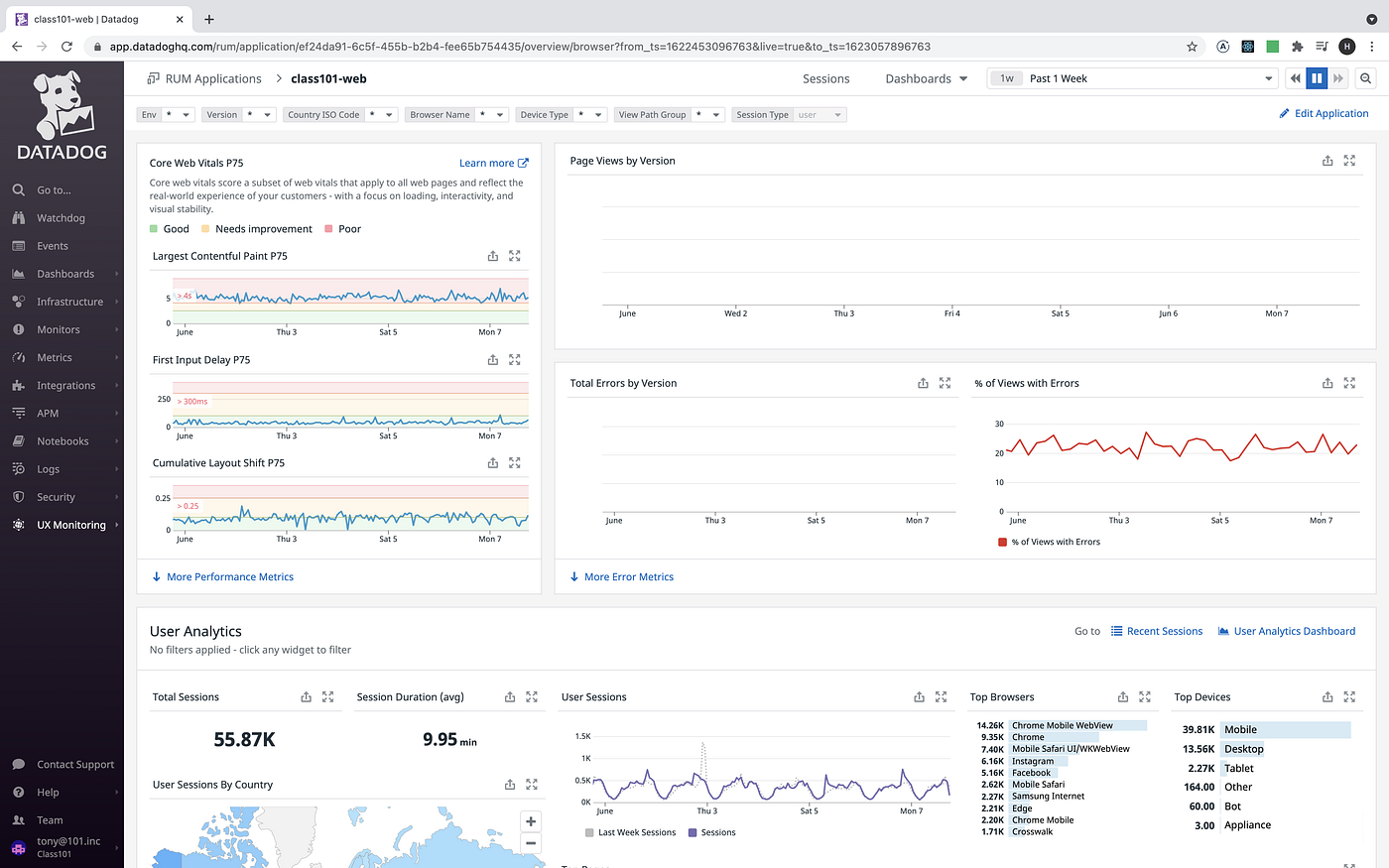Expand Largest Contentful Paint P75 to fullscreen

515,256
